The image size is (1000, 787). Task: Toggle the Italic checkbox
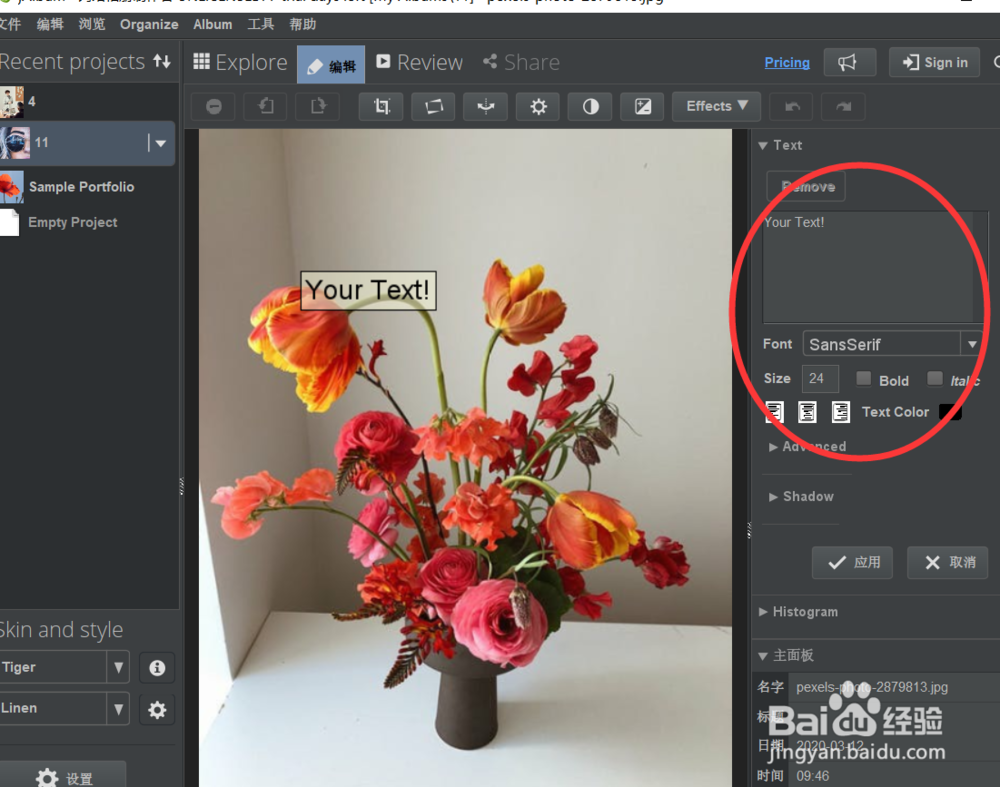935,379
